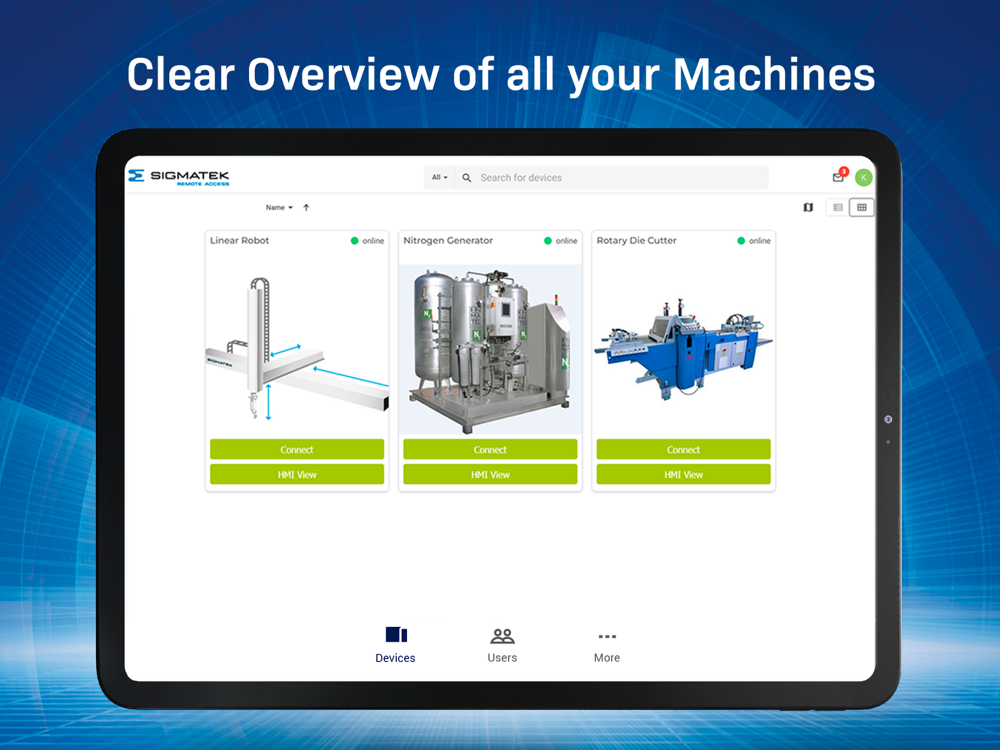This screenshot has height=750, width=1000.
Task: Focus the Search for devices field
Action: pyautogui.click(x=612, y=177)
